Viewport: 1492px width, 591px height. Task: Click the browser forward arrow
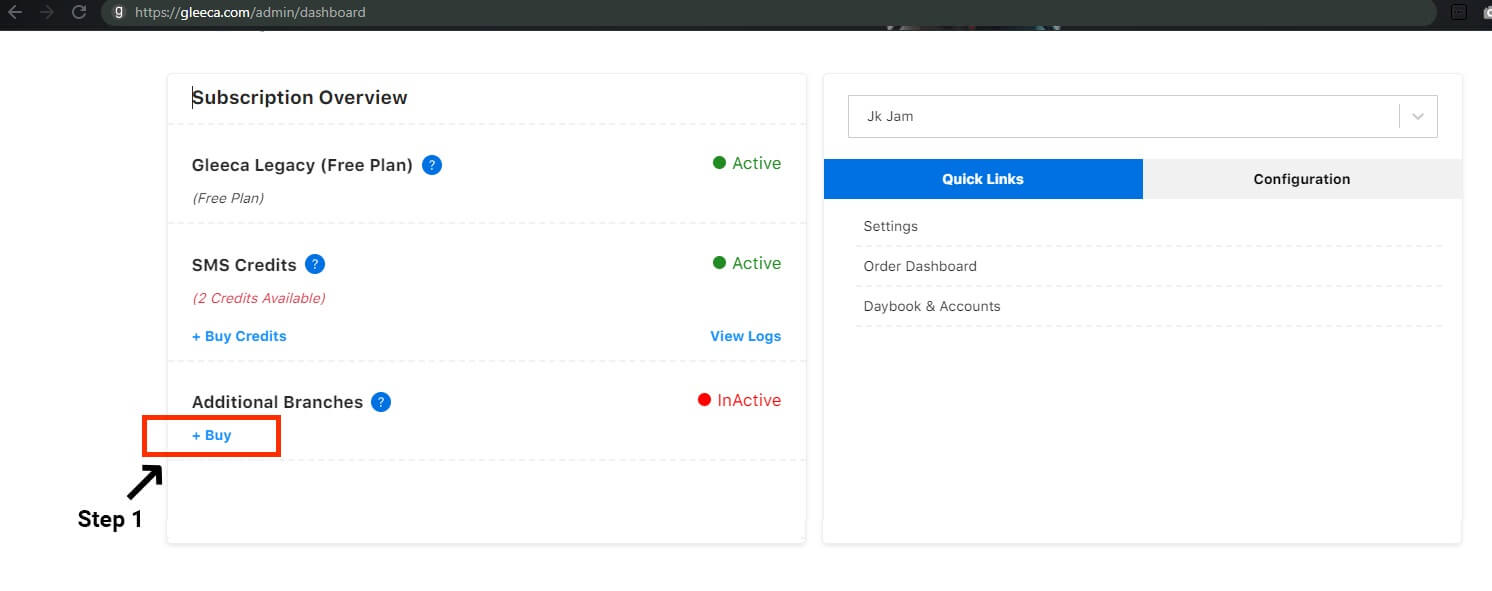(47, 13)
